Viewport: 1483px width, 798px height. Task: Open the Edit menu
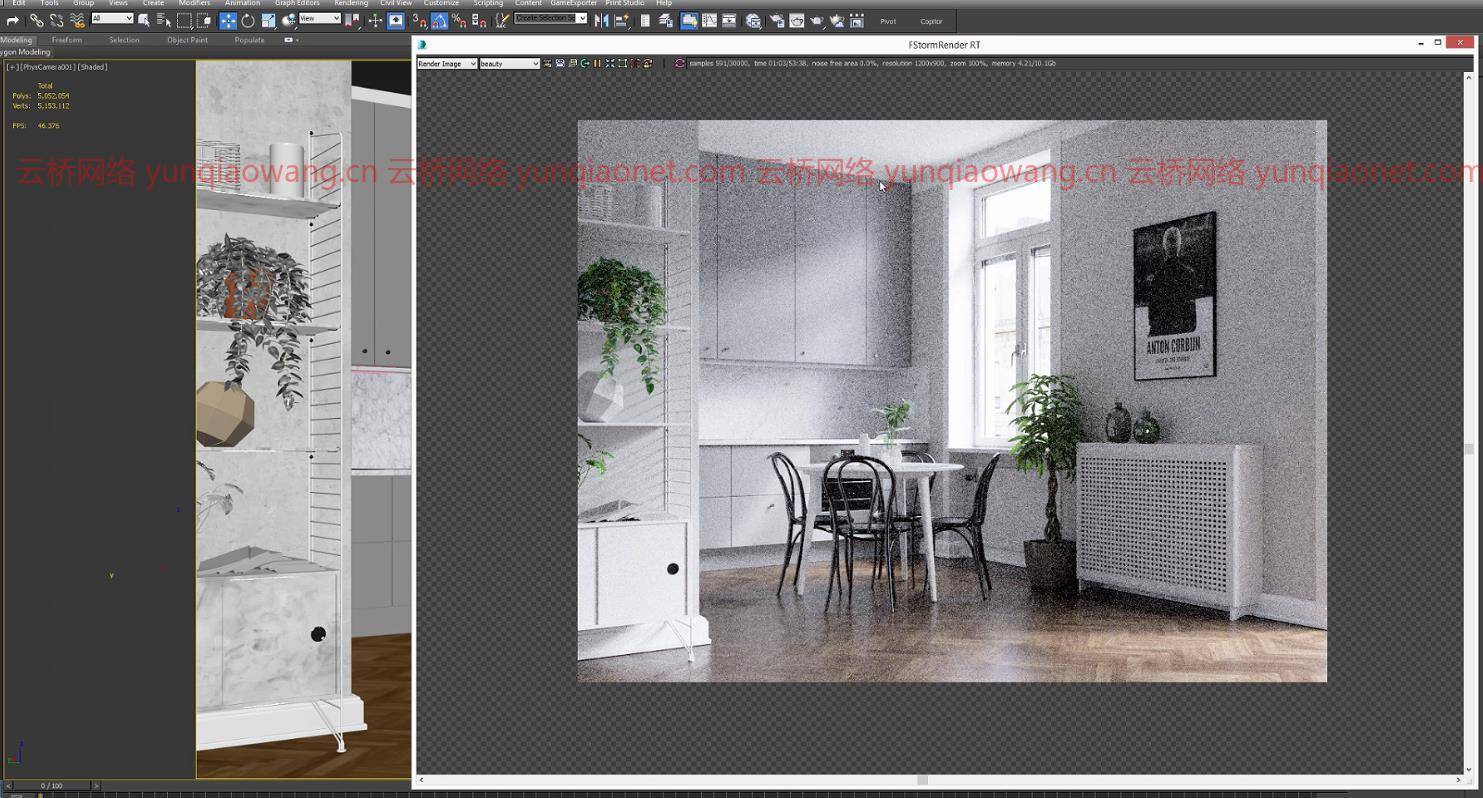pos(19,3)
